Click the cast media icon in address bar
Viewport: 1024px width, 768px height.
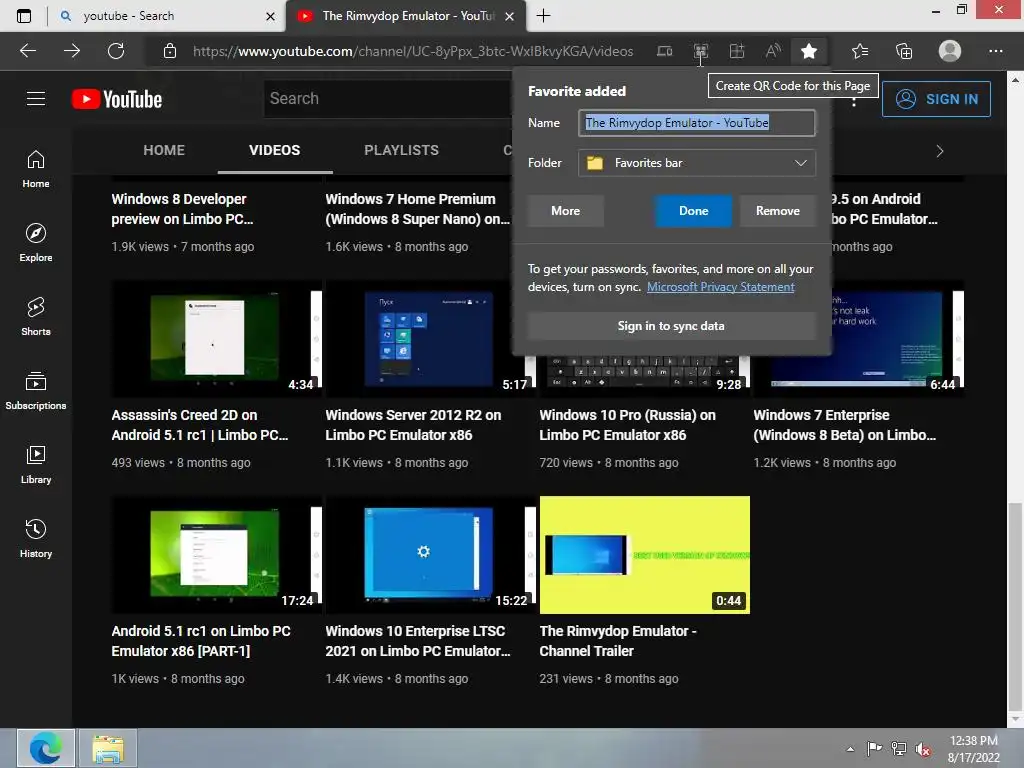(664, 51)
